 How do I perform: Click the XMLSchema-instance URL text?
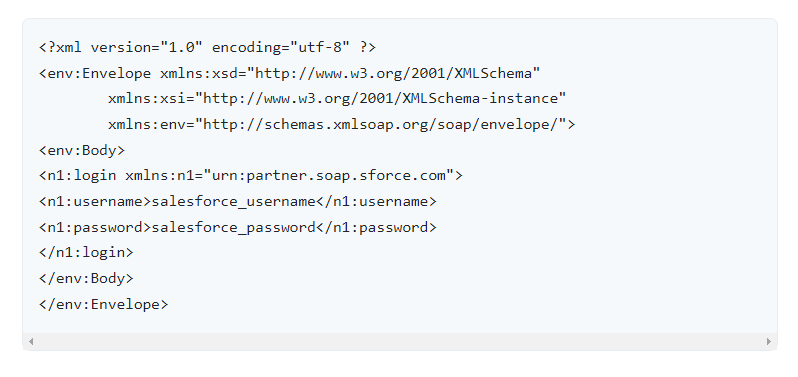pos(384,99)
